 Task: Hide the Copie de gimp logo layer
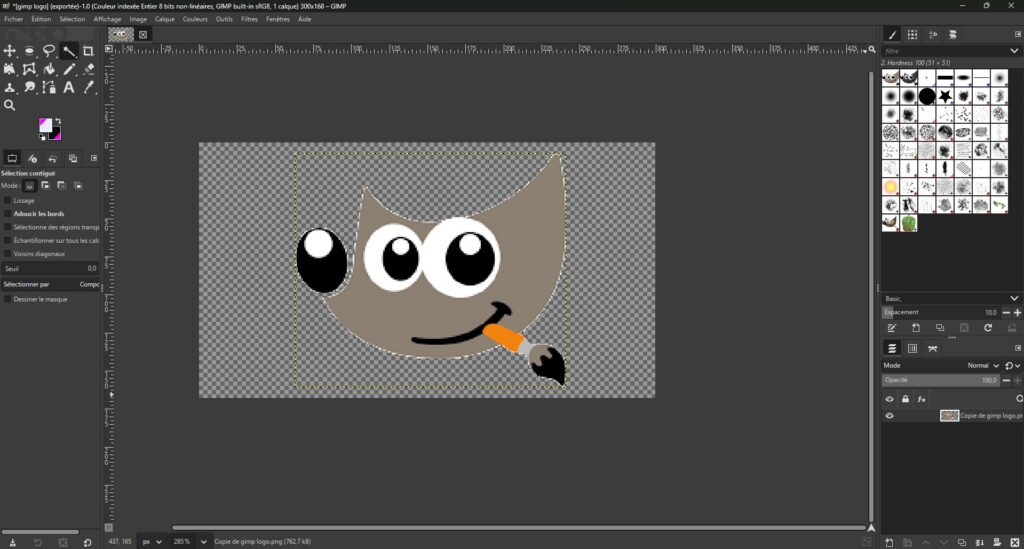[889, 416]
